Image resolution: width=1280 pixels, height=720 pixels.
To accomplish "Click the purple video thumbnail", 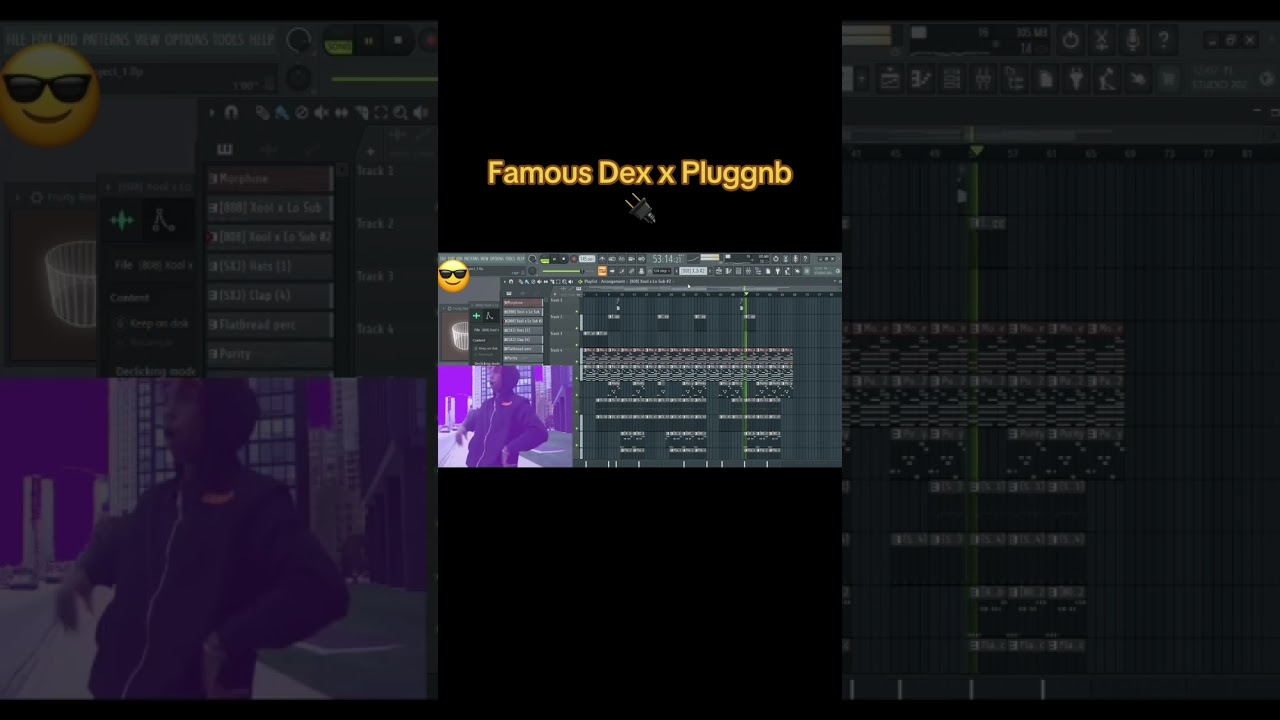I will pyautogui.click(x=505, y=416).
